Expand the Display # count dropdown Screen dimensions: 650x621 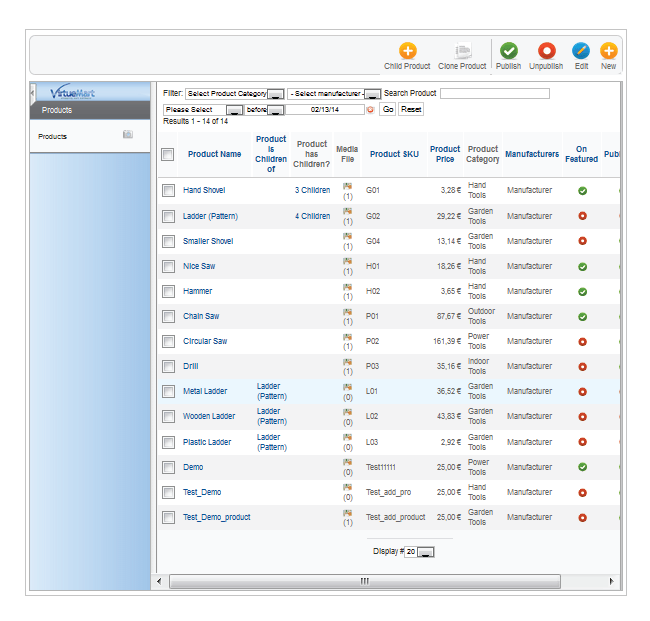tap(425, 552)
